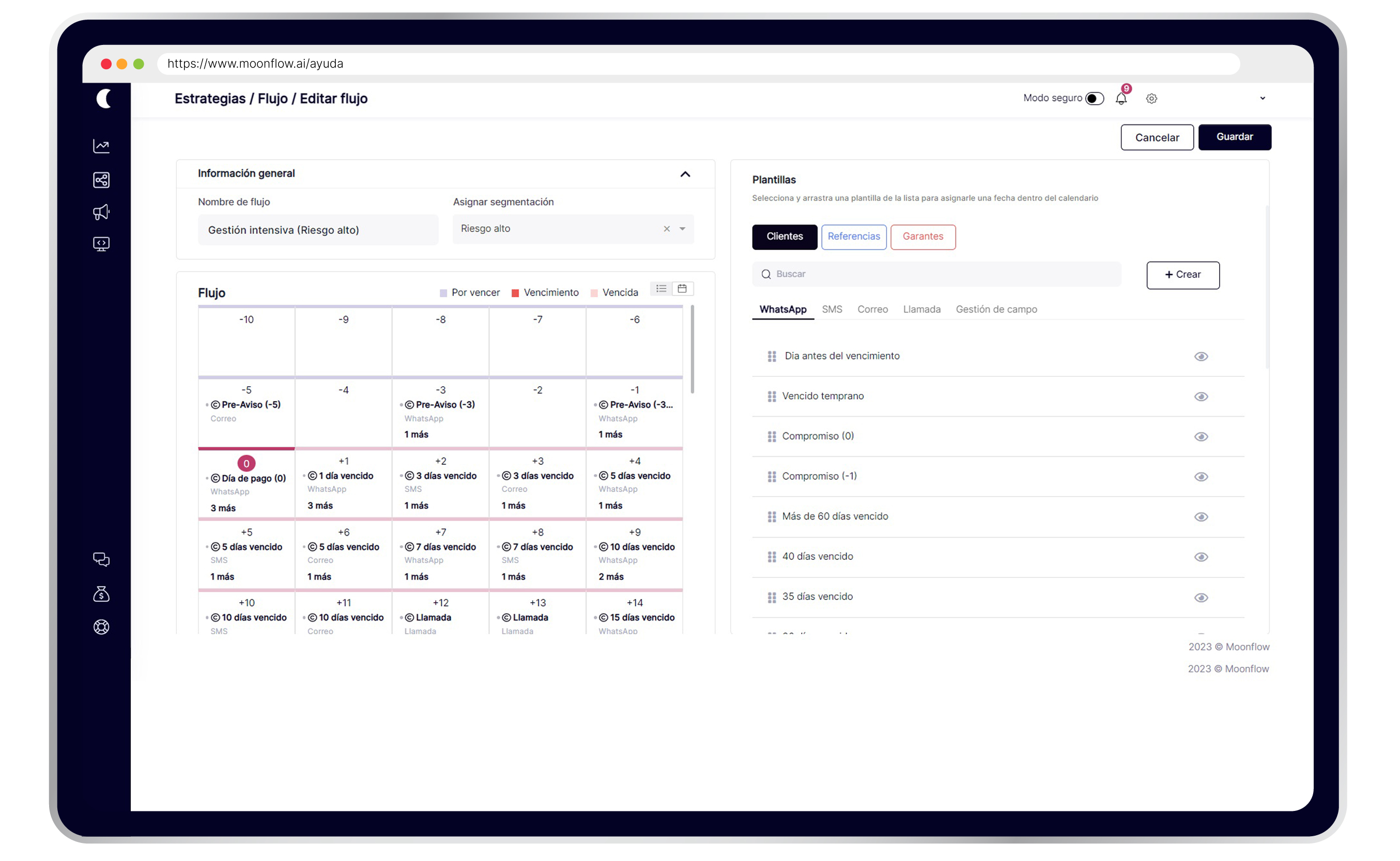Open the megaphone campaigns sidebar icon
1400x861 pixels.
coord(101,212)
